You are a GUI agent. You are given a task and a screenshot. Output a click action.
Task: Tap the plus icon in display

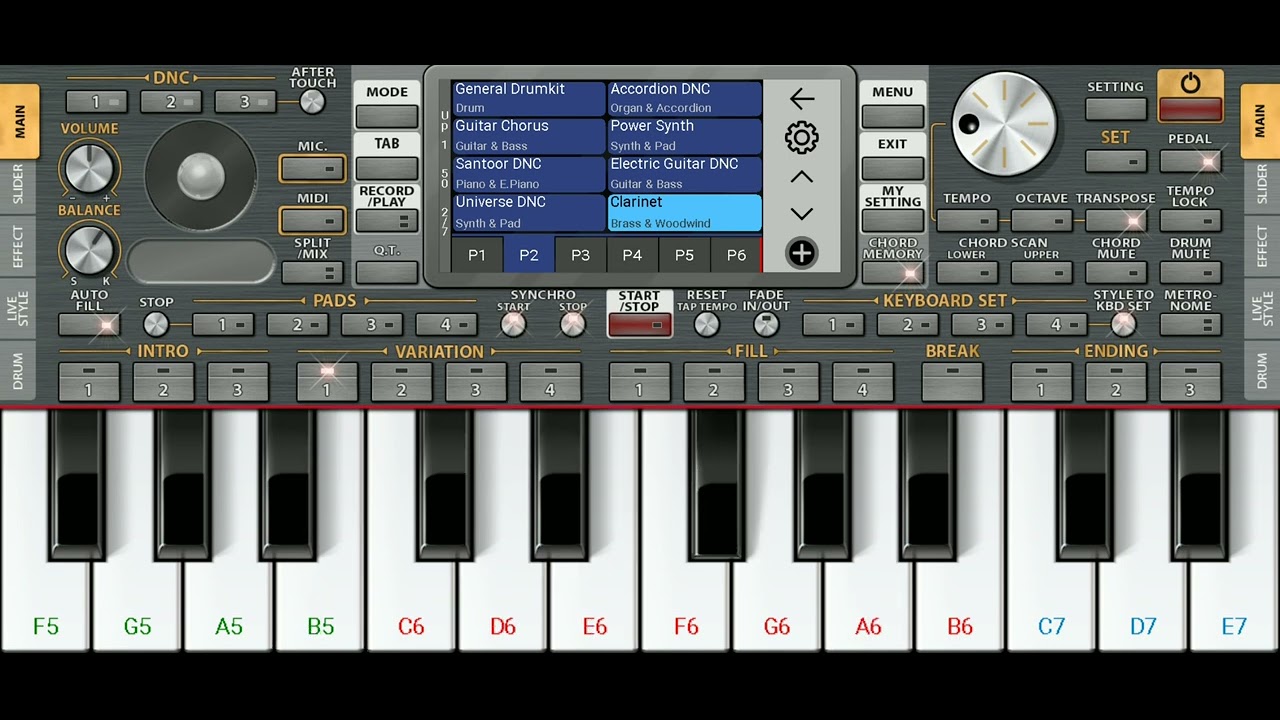pyautogui.click(x=802, y=253)
